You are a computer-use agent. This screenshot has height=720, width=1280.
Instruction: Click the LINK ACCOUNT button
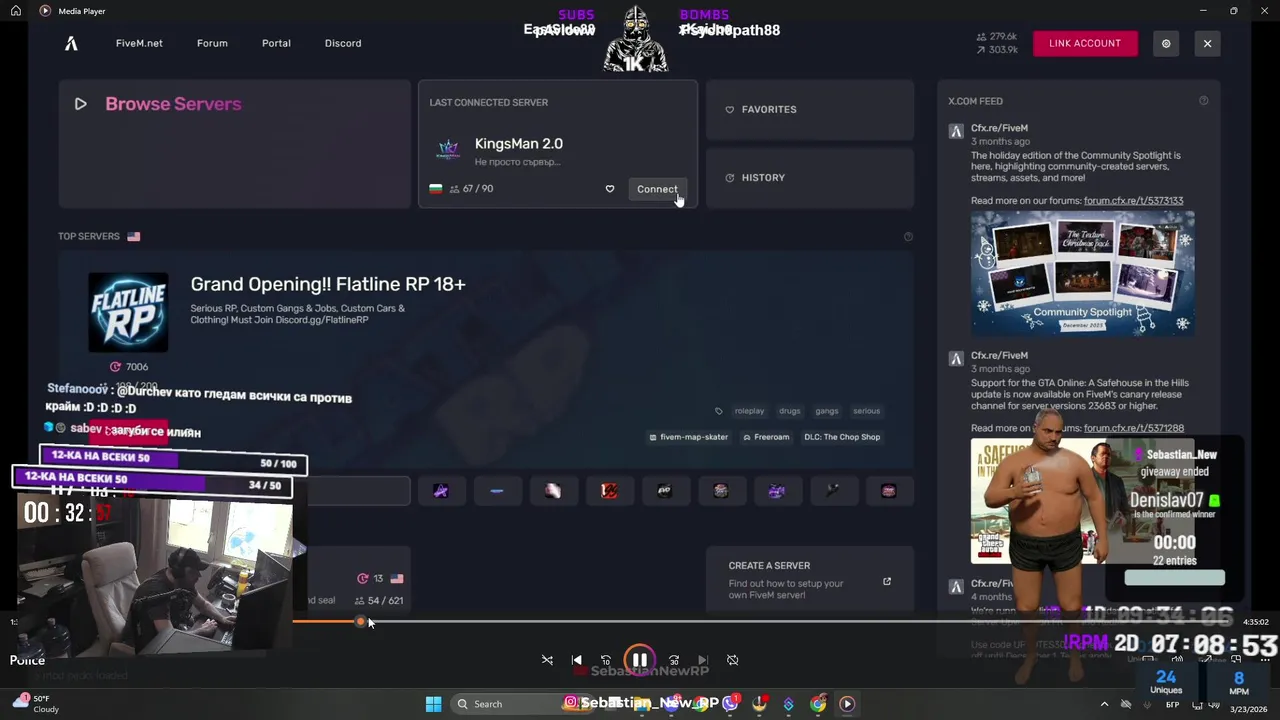pyautogui.click(x=1085, y=43)
